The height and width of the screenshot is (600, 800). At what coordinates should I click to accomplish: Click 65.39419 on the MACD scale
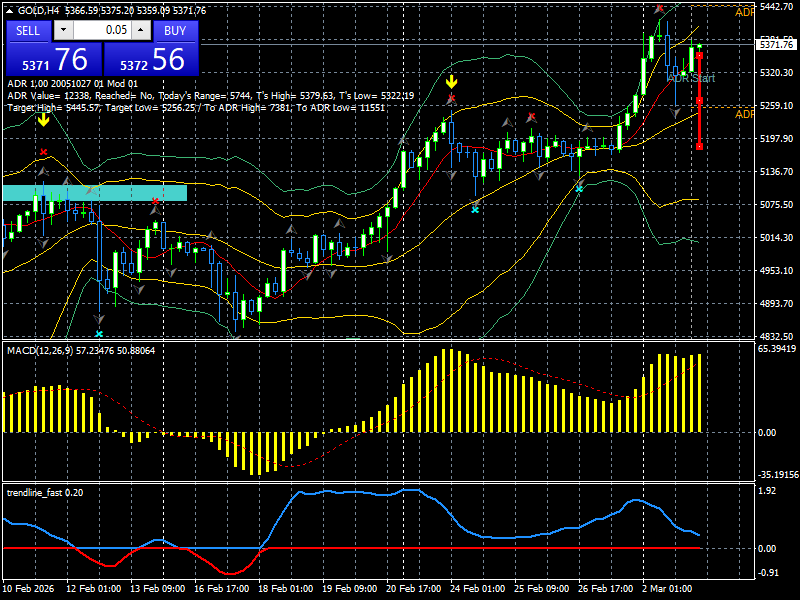point(777,349)
